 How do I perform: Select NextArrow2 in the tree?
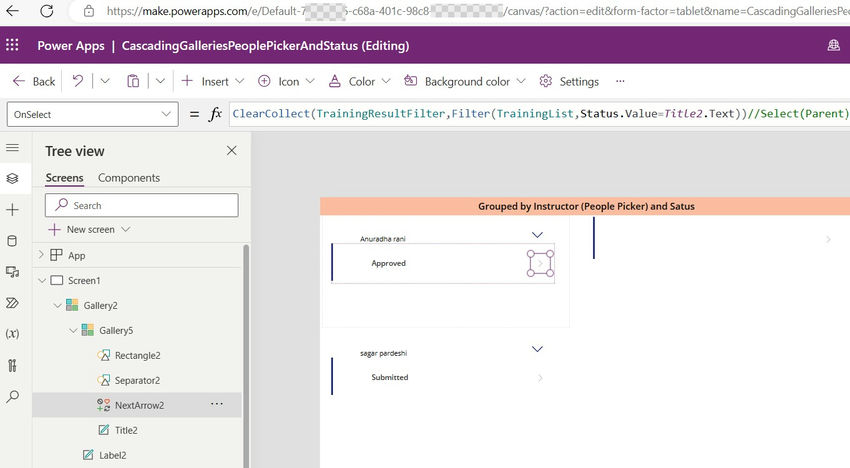coord(139,405)
